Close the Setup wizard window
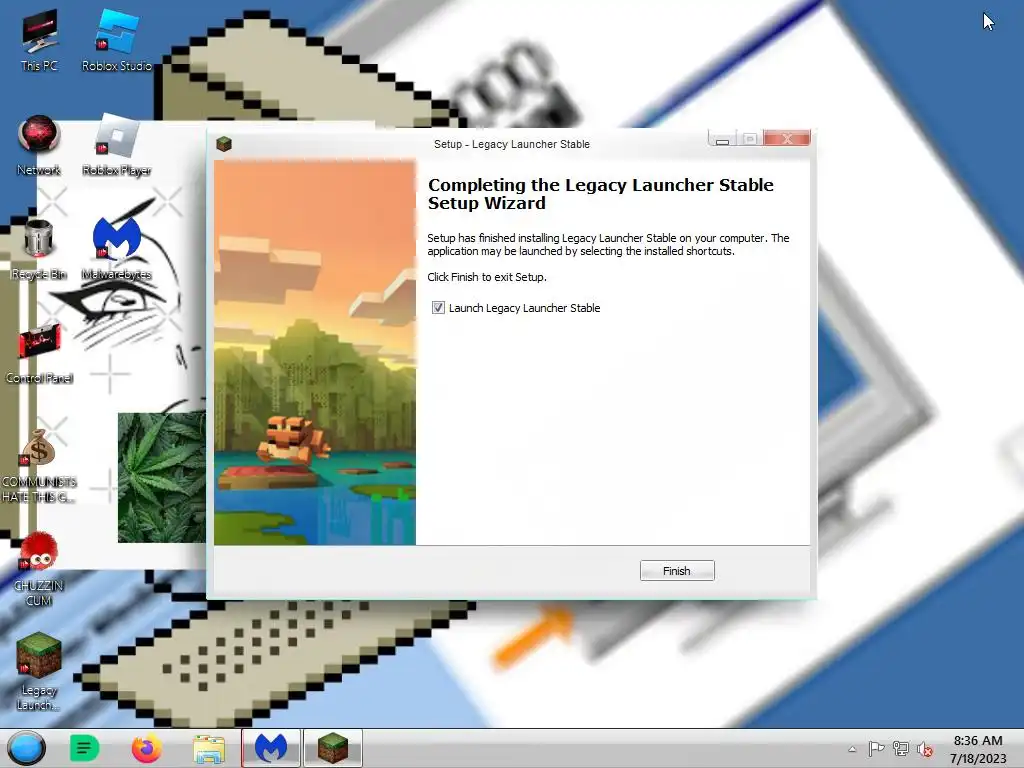This screenshot has width=1024, height=768. (787, 138)
